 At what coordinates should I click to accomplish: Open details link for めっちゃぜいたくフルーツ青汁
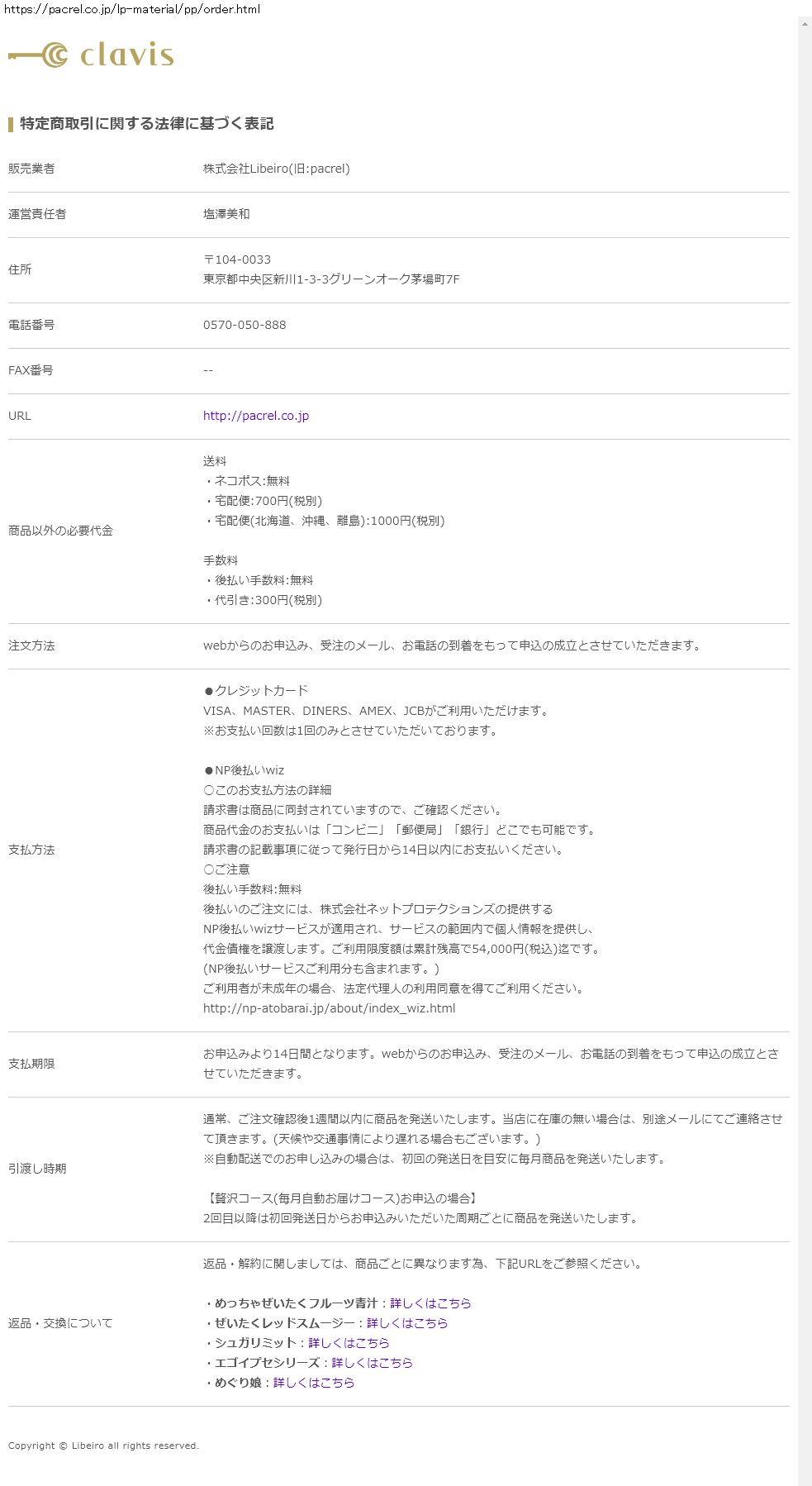coord(430,1303)
